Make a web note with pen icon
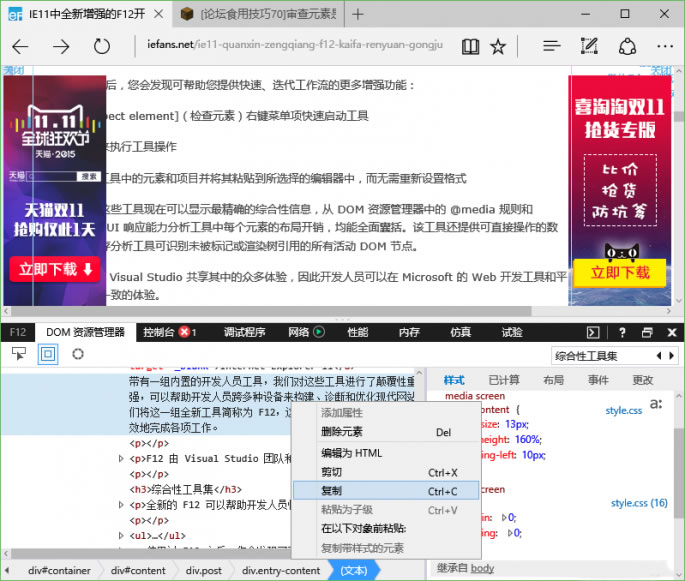 [x=589, y=47]
